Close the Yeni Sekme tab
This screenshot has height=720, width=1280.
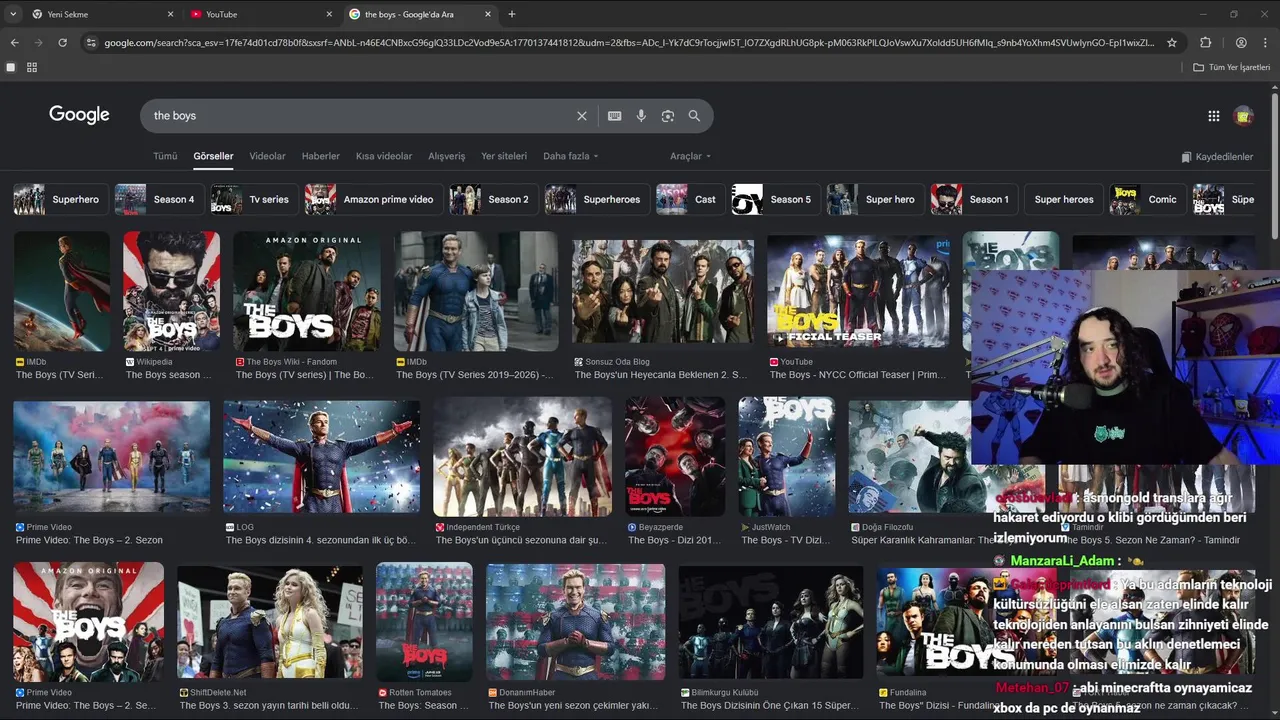[x=170, y=14]
